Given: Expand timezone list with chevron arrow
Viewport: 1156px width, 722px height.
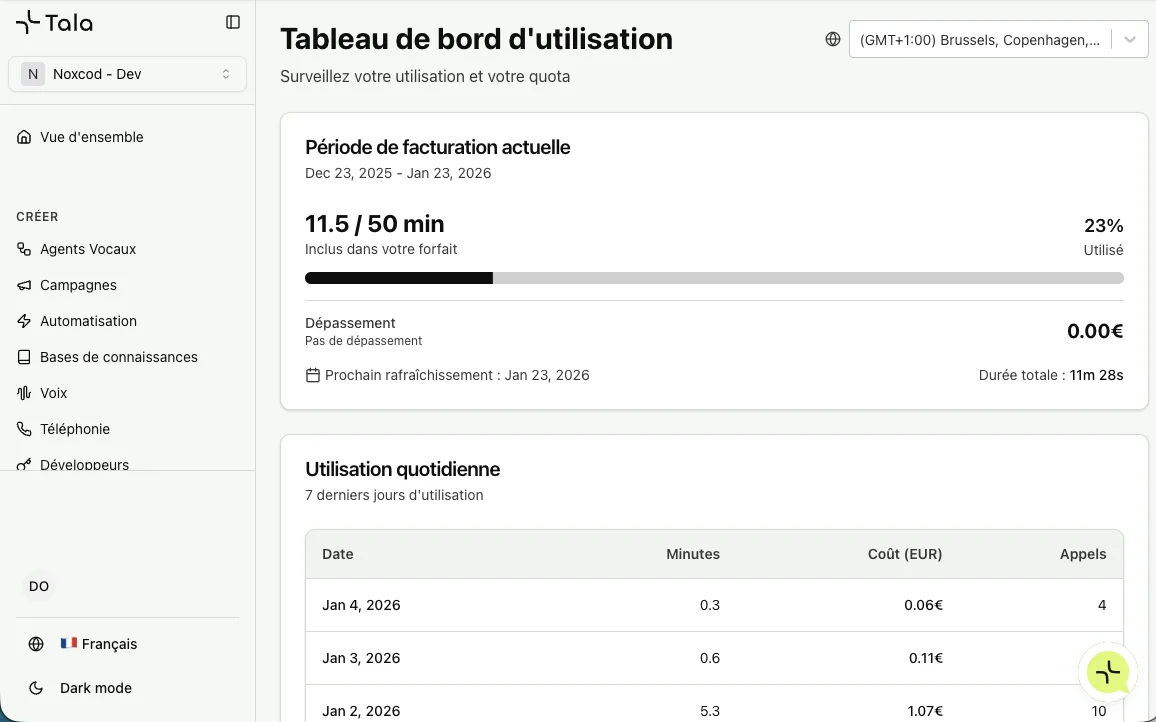Looking at the screenshot, I should click(1129, 40).
